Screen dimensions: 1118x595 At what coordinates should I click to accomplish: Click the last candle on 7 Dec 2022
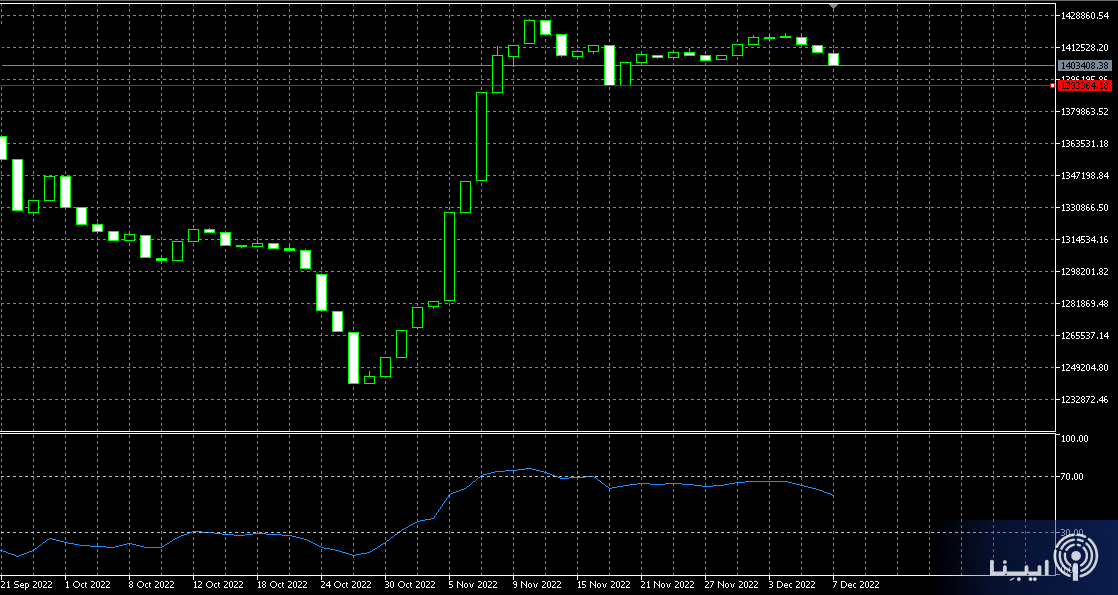[x=833, y=59]
